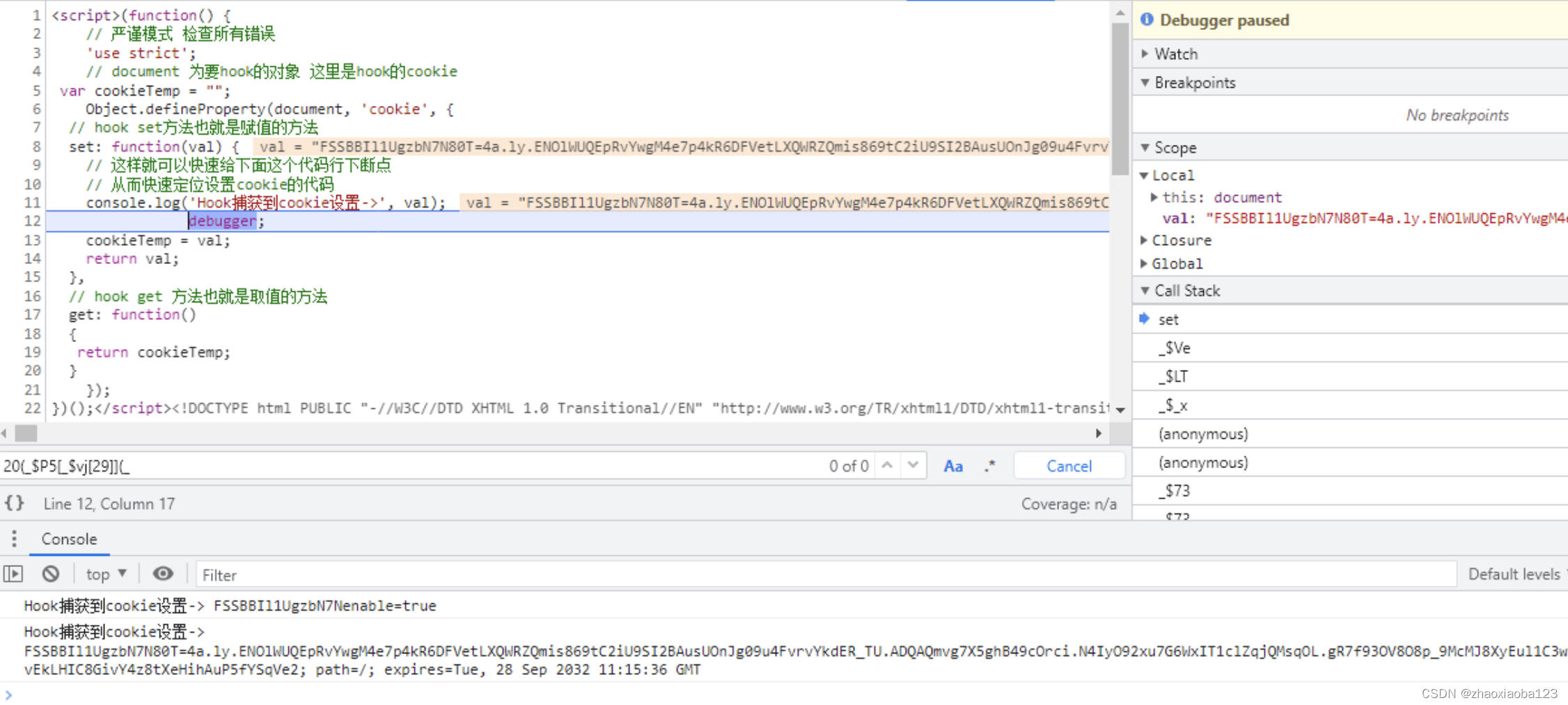The image size is (1568, 705).
Task: Select the _$_x call stack frame
Action: 1350,405
